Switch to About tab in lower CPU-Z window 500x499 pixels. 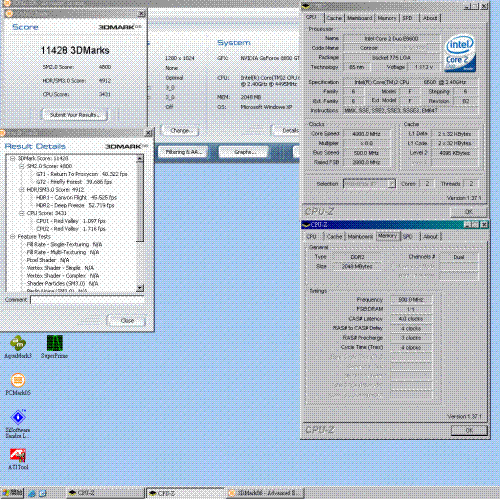click(430, 236)
